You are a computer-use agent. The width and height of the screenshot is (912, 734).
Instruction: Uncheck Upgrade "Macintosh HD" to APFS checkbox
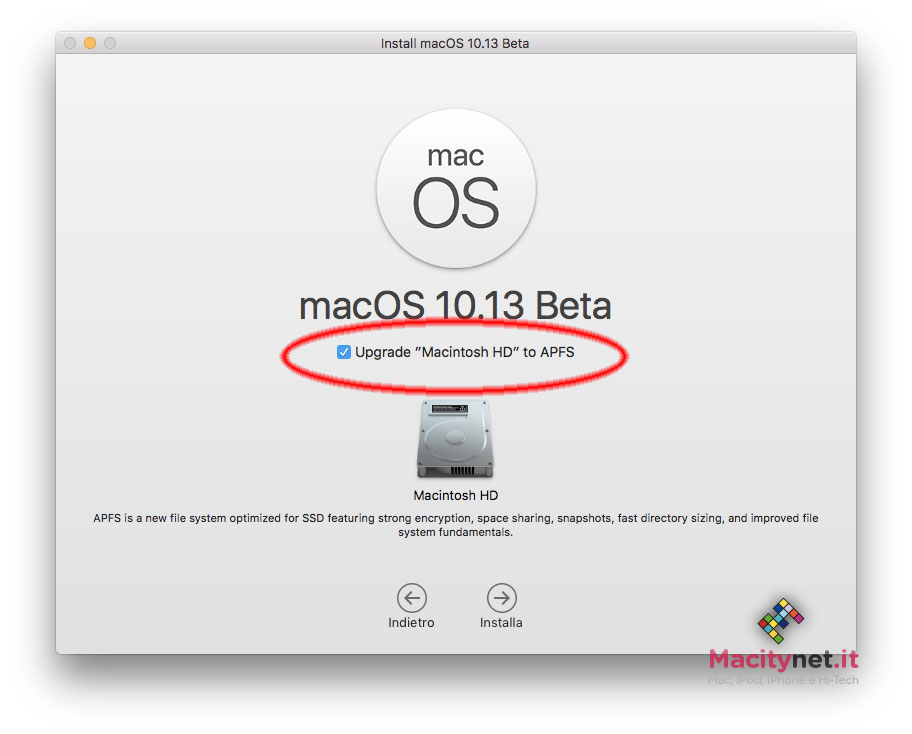(344, 352)
